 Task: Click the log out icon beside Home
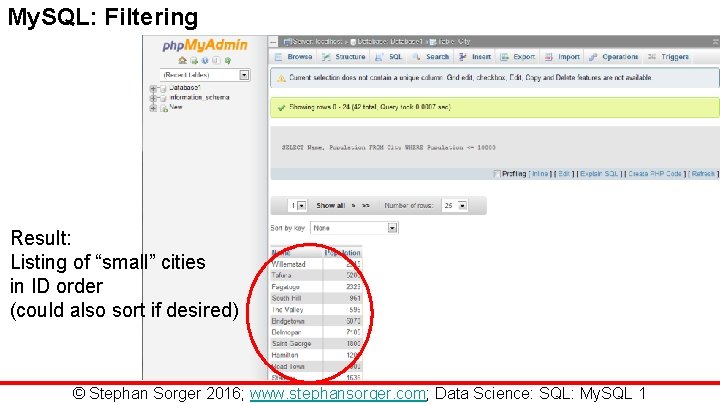[x=194, y=60]
